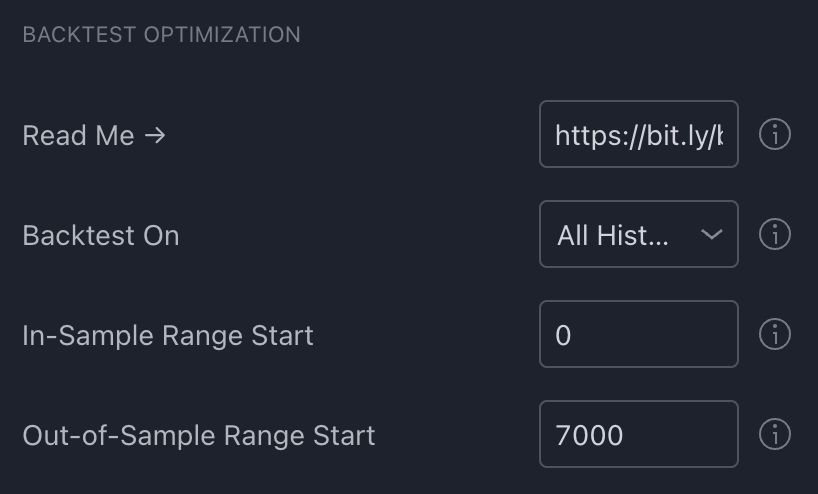Click the In-Sample Range Start label

[x=168, y=335]
